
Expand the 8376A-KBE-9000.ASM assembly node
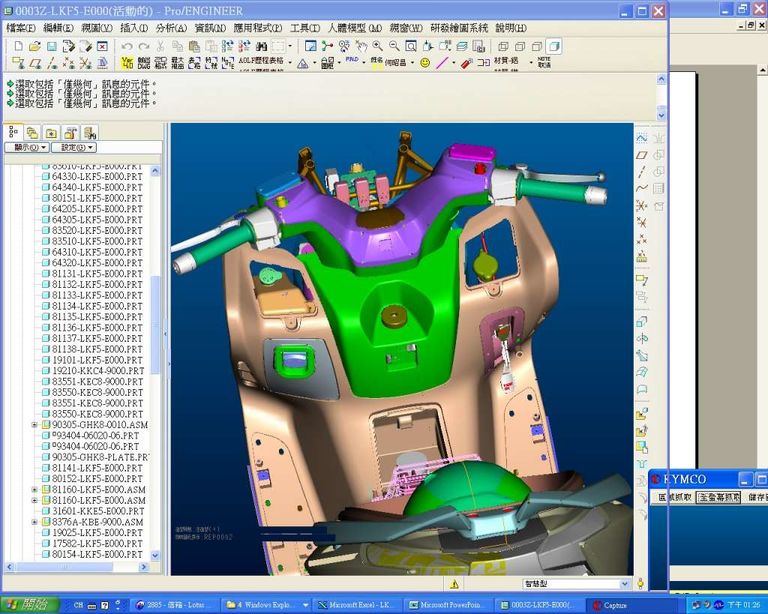pos(34,522)
